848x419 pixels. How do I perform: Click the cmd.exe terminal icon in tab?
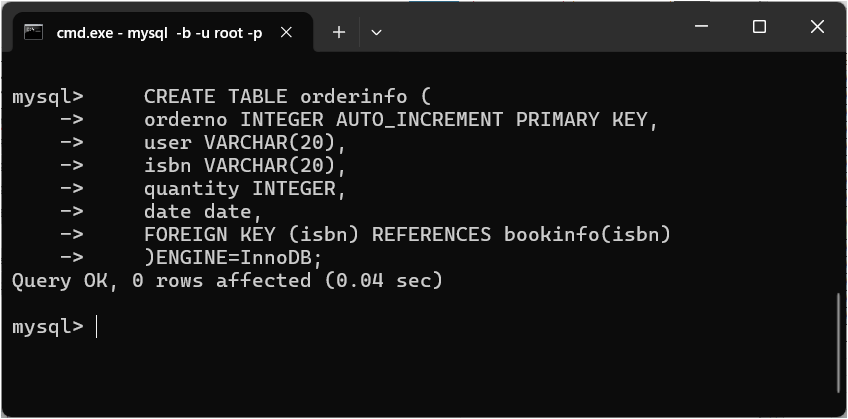[33, 32]
